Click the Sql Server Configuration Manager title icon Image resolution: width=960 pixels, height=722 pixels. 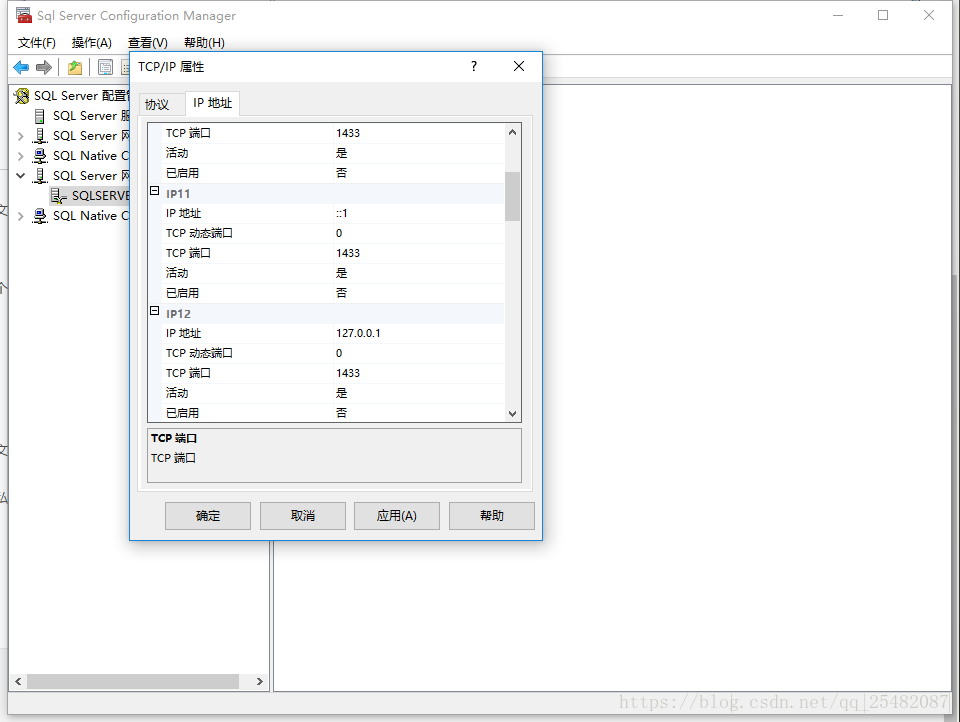click(24, 15)
